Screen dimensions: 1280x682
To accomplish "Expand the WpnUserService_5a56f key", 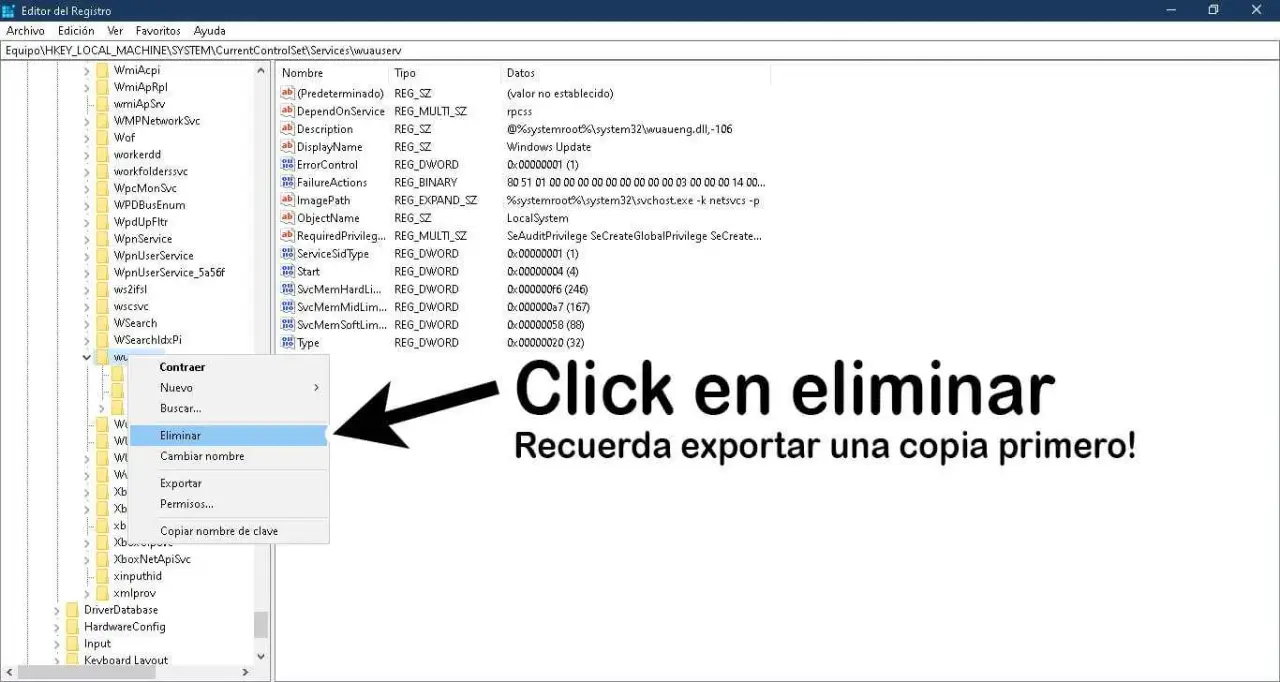I will click(87, 273).
